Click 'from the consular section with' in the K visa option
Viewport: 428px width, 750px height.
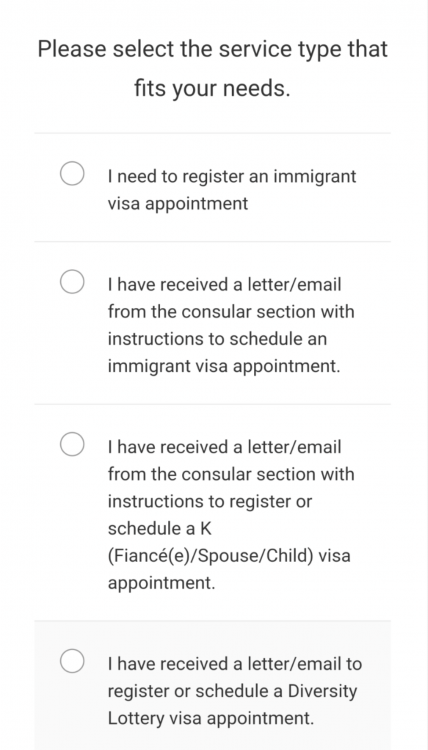231,474
